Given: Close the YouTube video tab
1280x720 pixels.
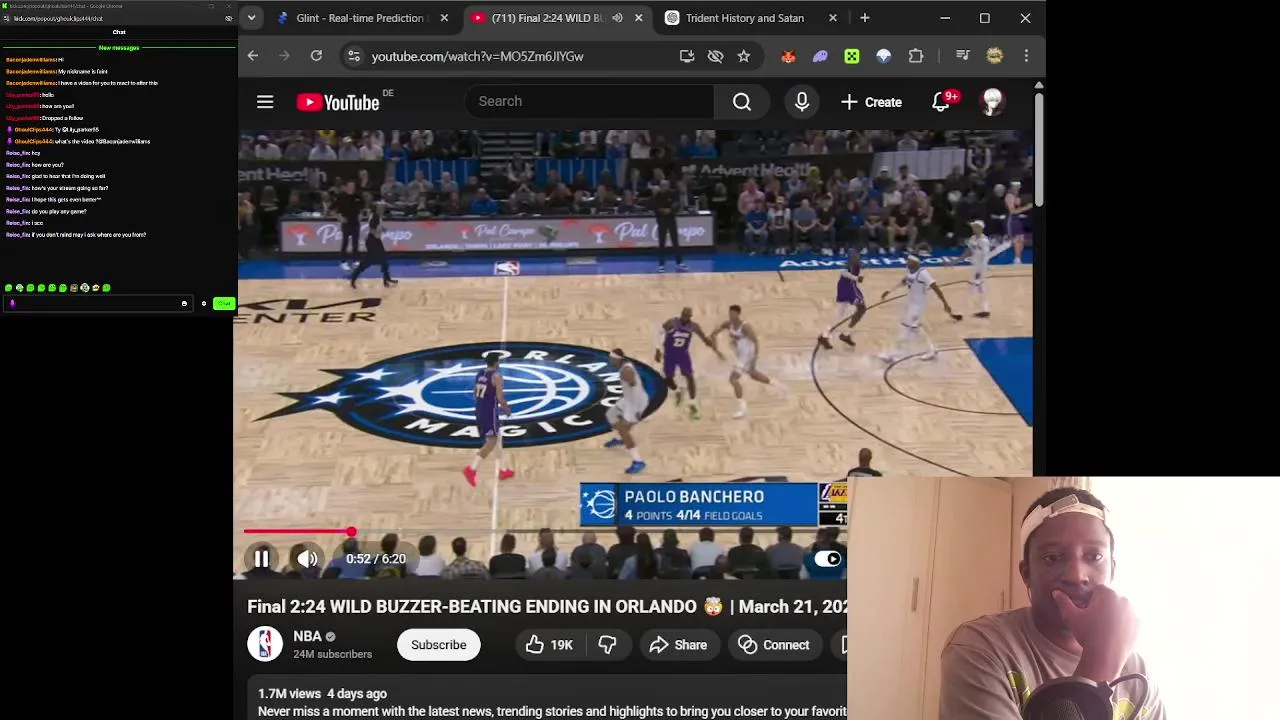Looking at the screenshot, I should 638,18.
